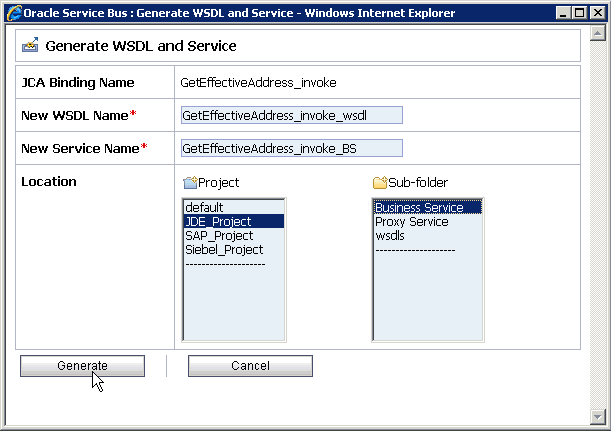Click the Project folder icon
611x431 pixels.
190,182
